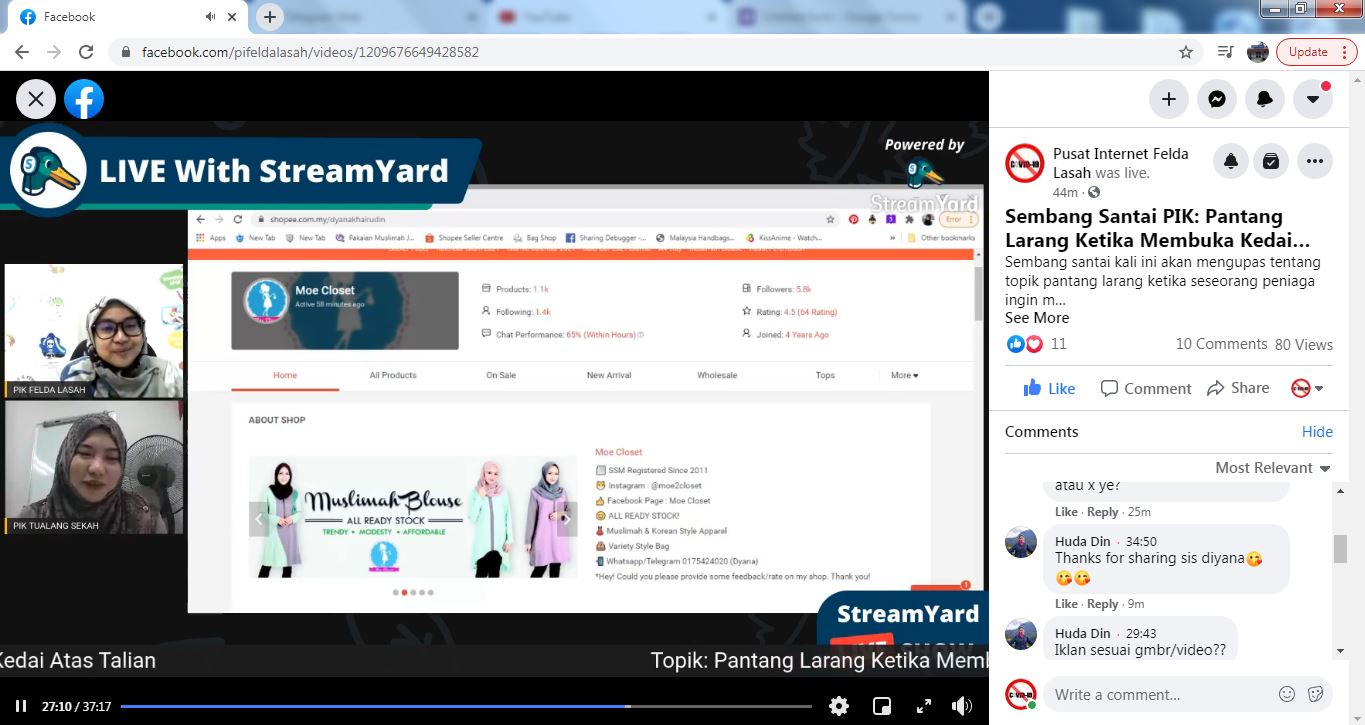The image size is (1365, 725).
Task: Click Like on the atau x ye comment
Action: (x=1066, y=512)
